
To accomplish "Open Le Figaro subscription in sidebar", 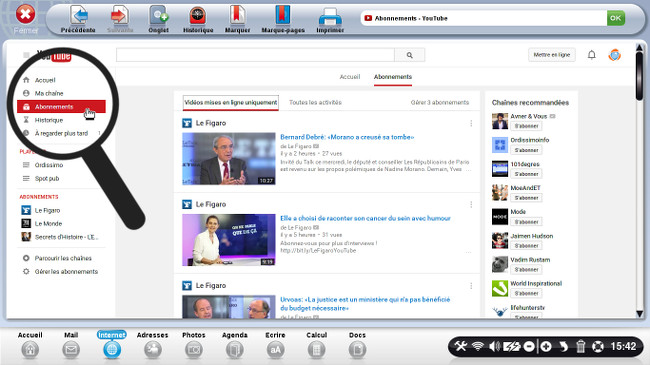I will 47,210.
